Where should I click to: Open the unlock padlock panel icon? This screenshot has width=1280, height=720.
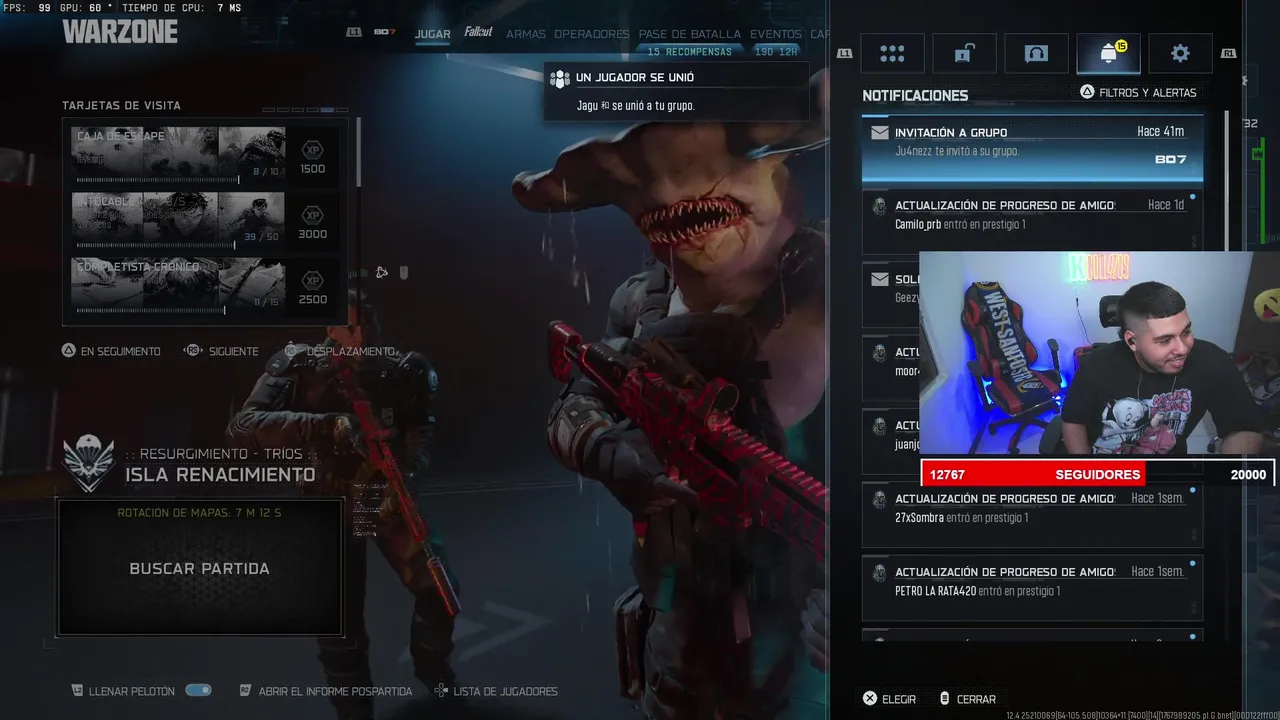[964, 54]
